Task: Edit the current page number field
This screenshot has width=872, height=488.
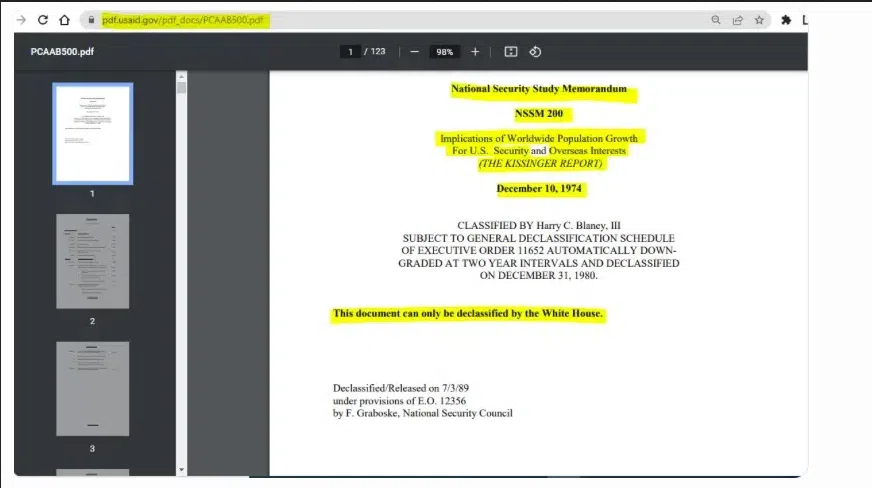Action: pyautogui.click(x=350, y=52)
